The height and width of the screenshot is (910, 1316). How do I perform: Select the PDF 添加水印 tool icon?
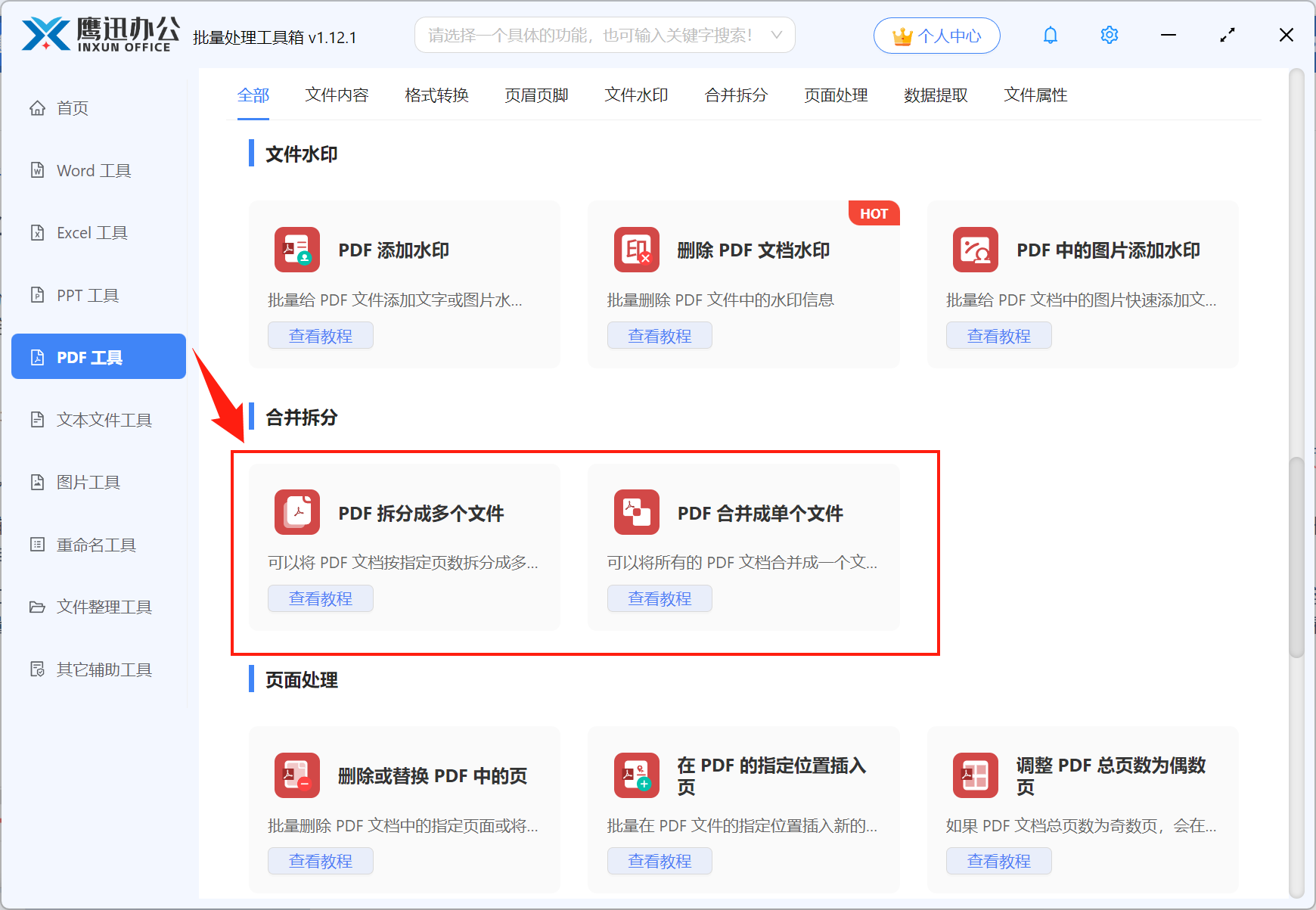[x=296, y=250]
